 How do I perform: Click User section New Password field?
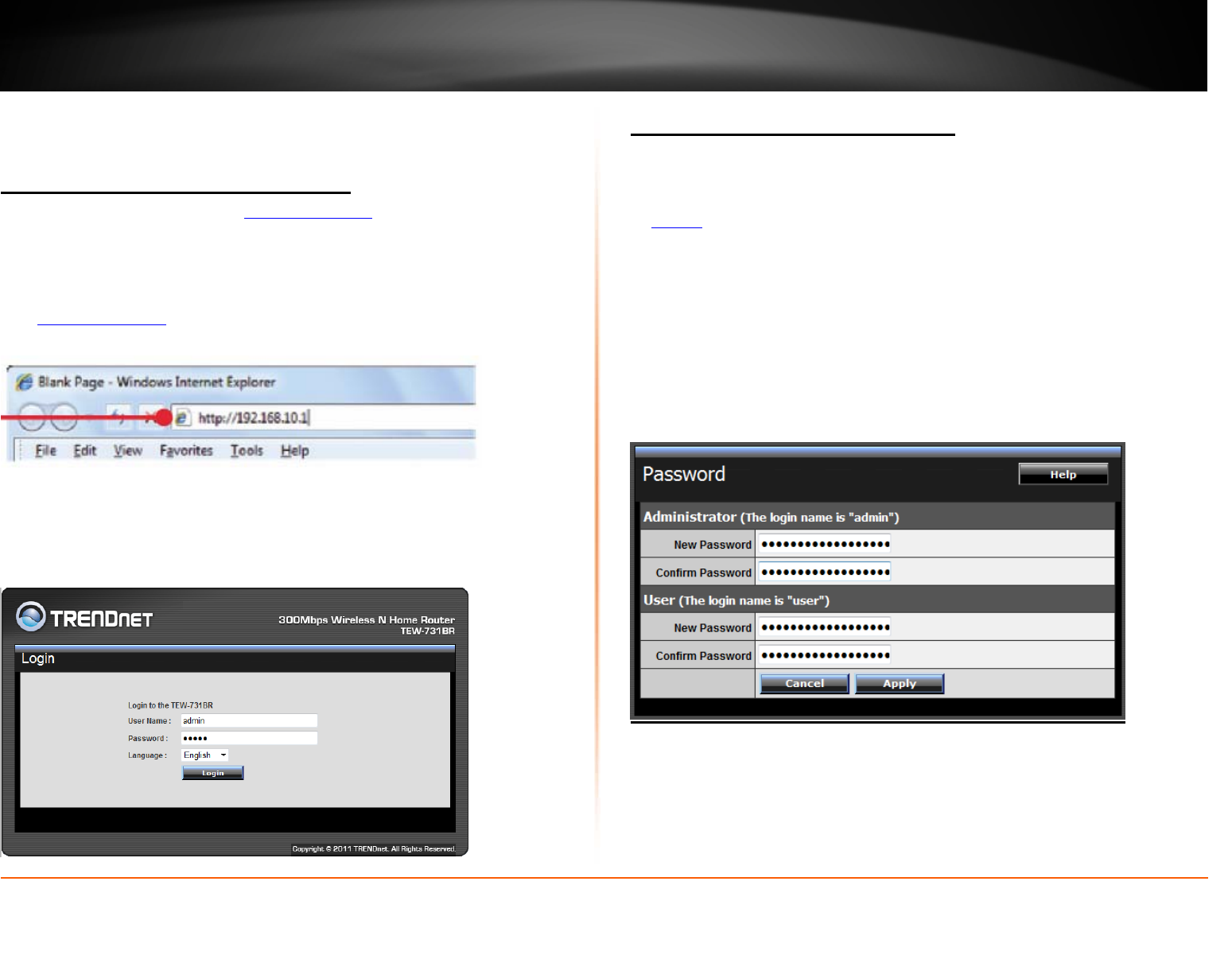[x=824, y=627]
